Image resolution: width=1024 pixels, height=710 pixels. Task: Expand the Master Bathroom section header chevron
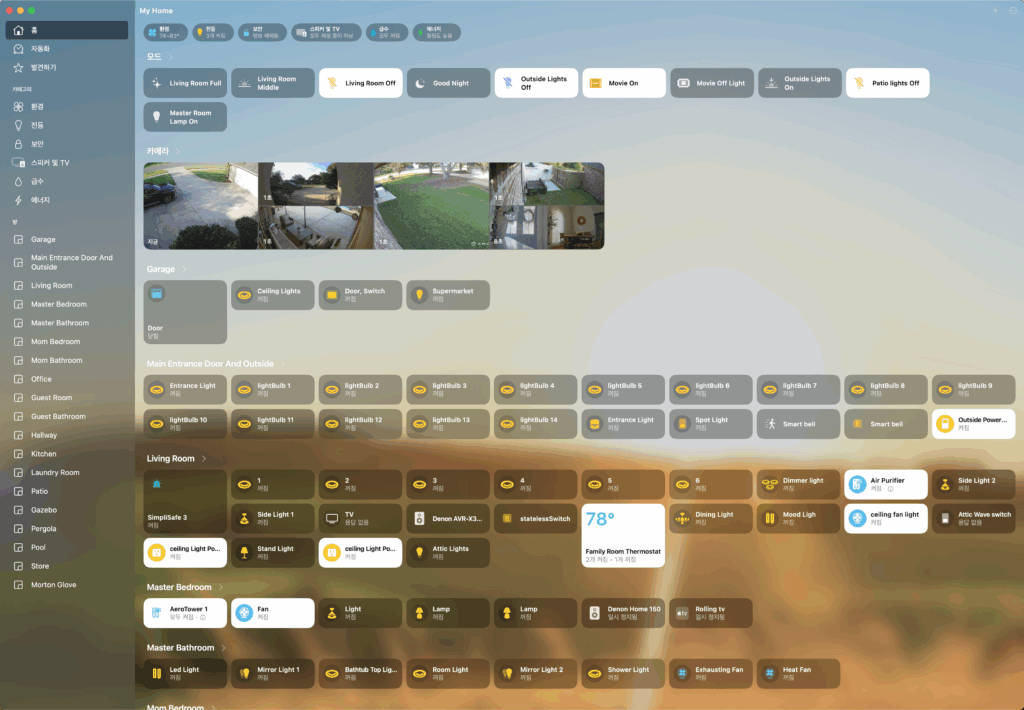pyautogui.click(x=223, y=648)
